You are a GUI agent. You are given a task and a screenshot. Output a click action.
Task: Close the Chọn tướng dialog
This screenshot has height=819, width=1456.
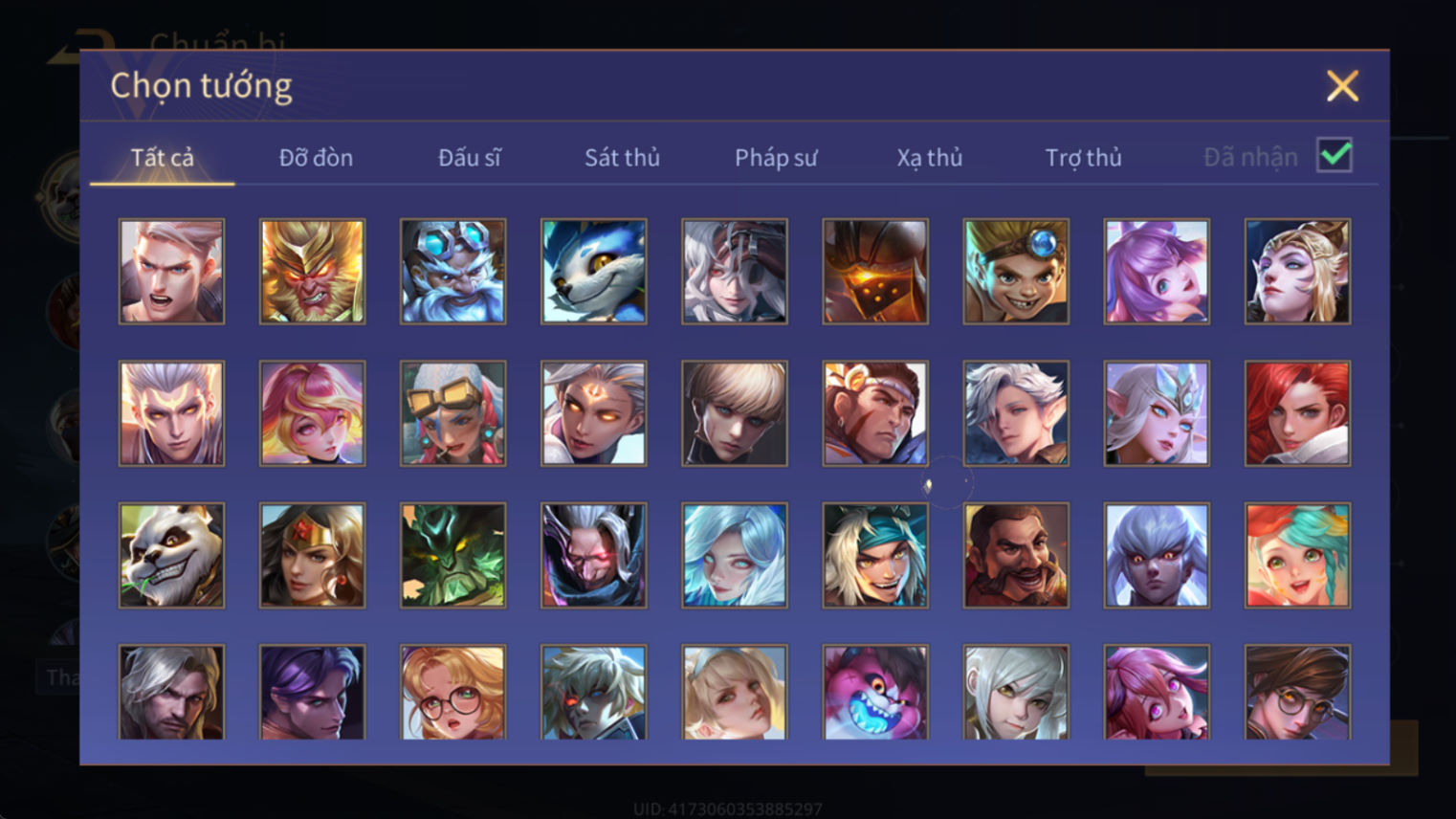click(1342, 86)
